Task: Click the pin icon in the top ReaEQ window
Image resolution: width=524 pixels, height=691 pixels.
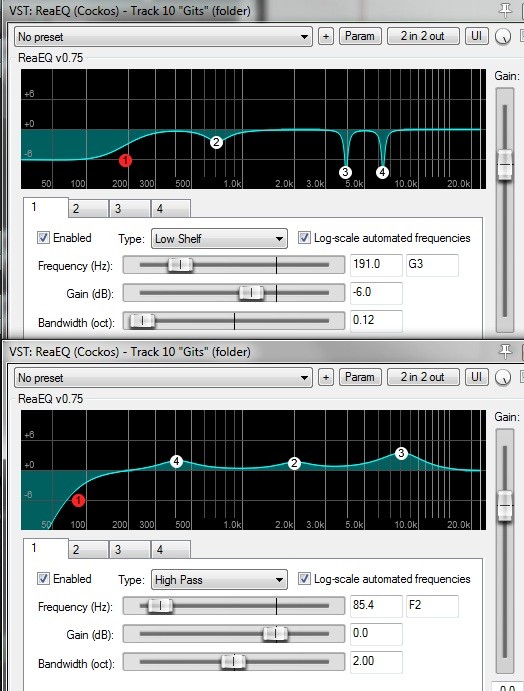Action: click(505, 11)
